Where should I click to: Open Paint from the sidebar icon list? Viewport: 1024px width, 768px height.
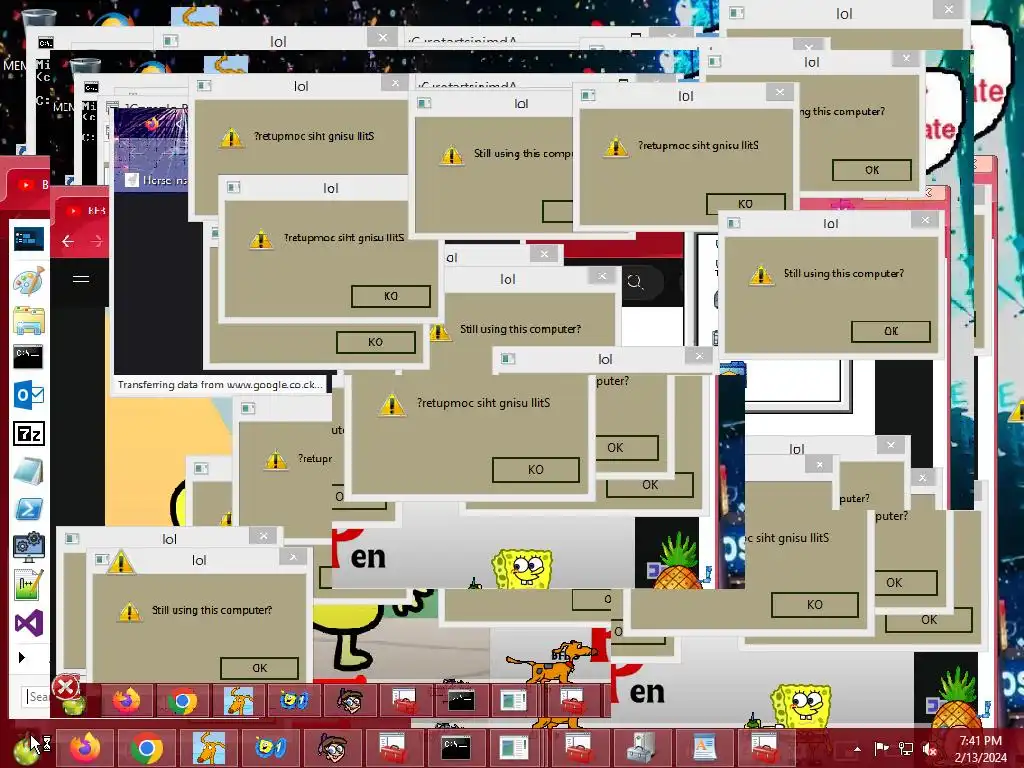click(x=29, y=281)
